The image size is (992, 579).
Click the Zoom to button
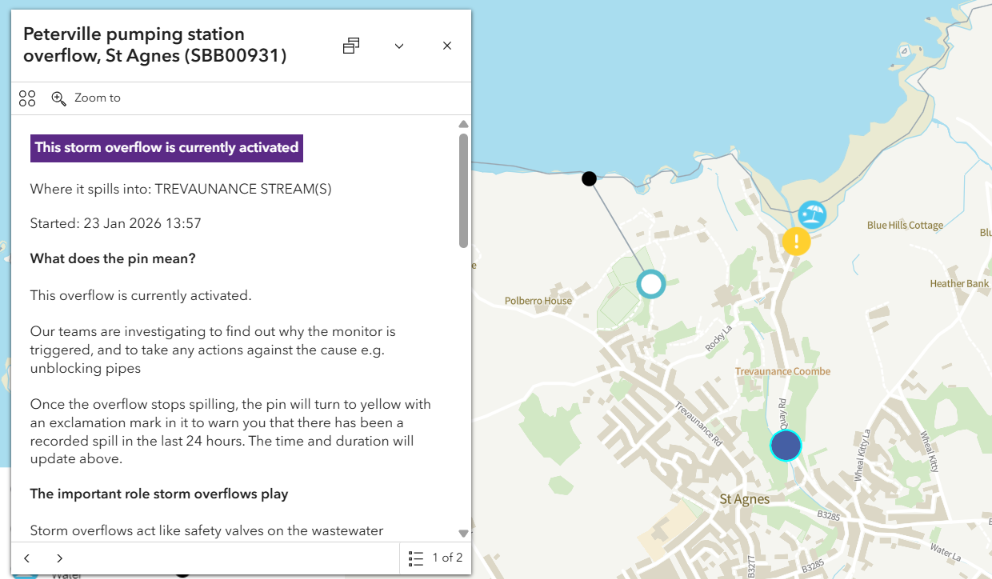click(86, 98)
